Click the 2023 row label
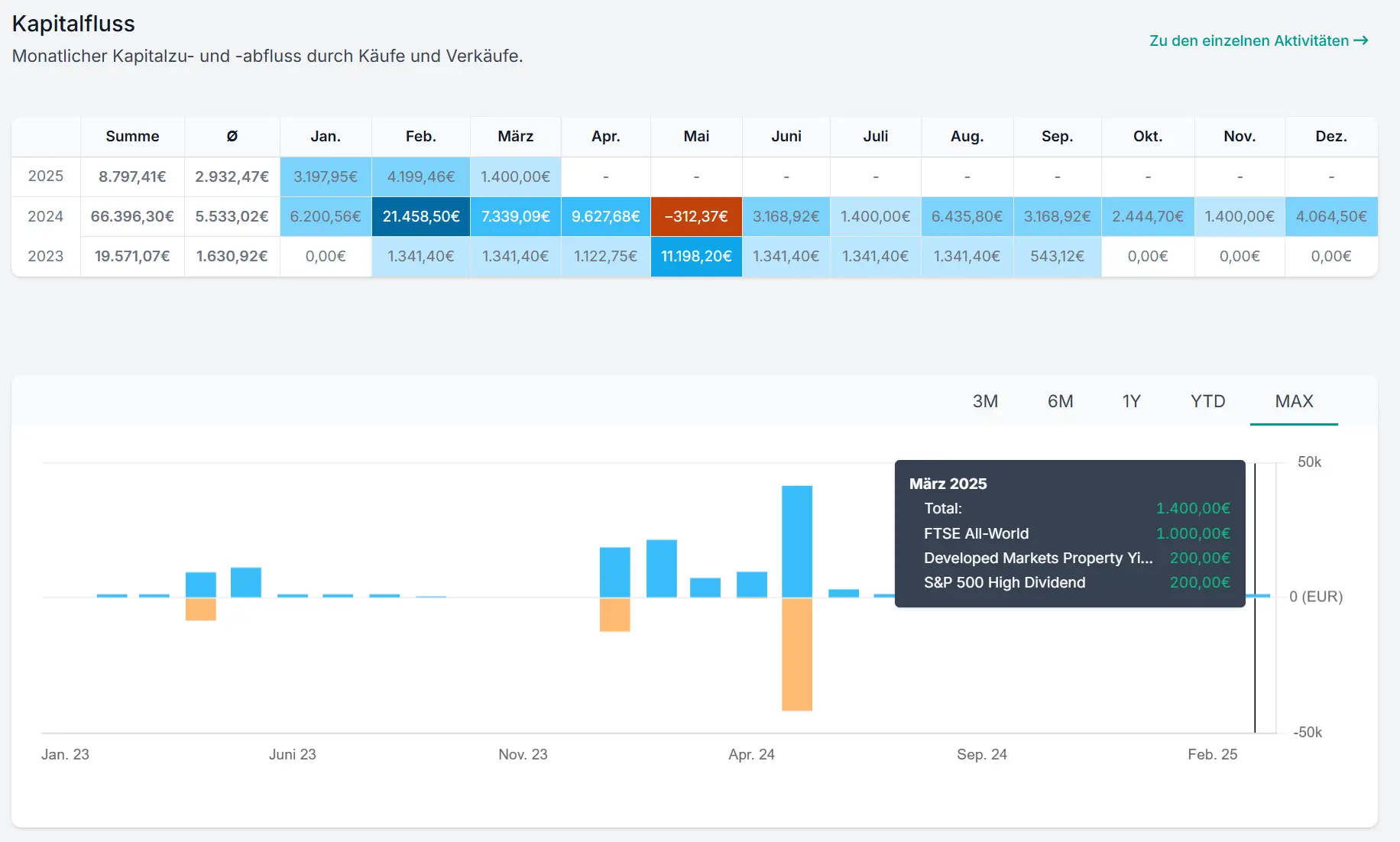Image resolution: width=1400 pixels, height=842 pixels. (x=46, y=256)
